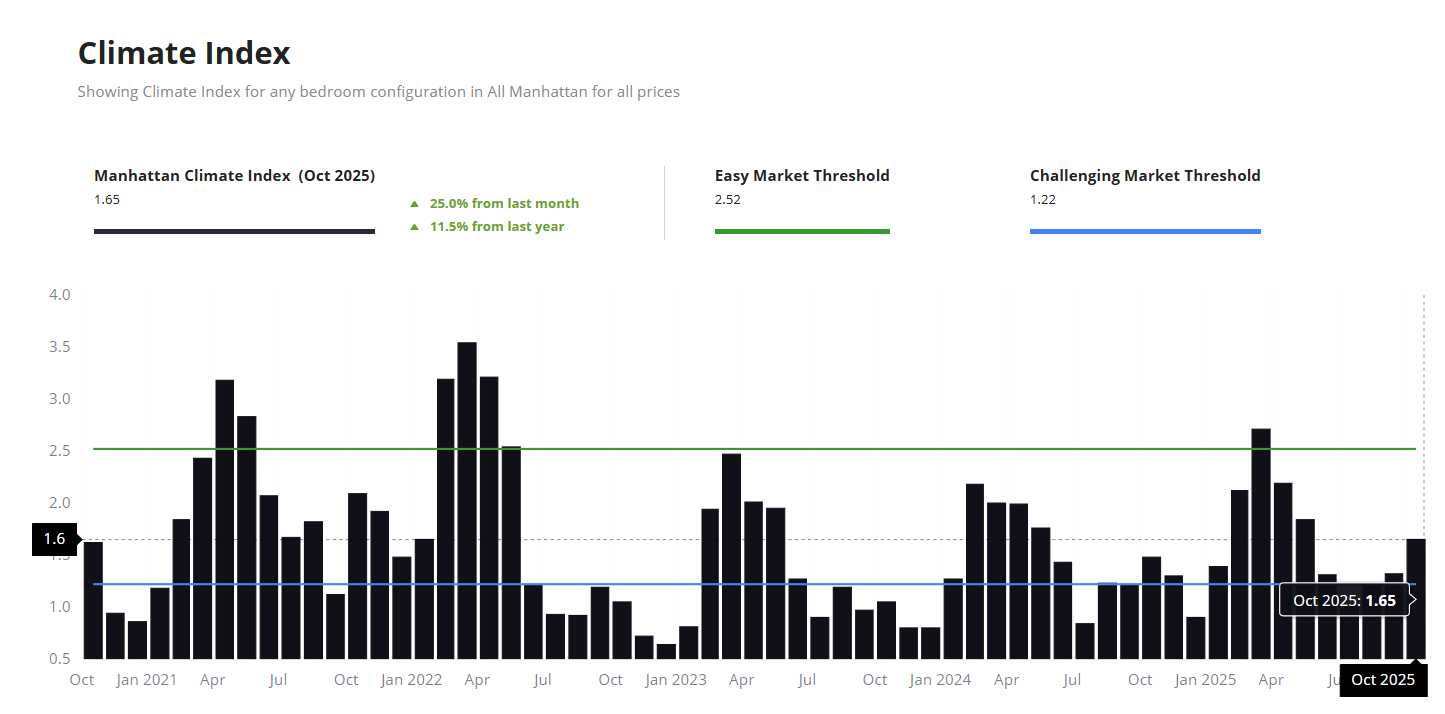The height and width of the screenshot is (714, 1445).
Task: Click the 25.0% from last month text
Action: pos(504,204)
